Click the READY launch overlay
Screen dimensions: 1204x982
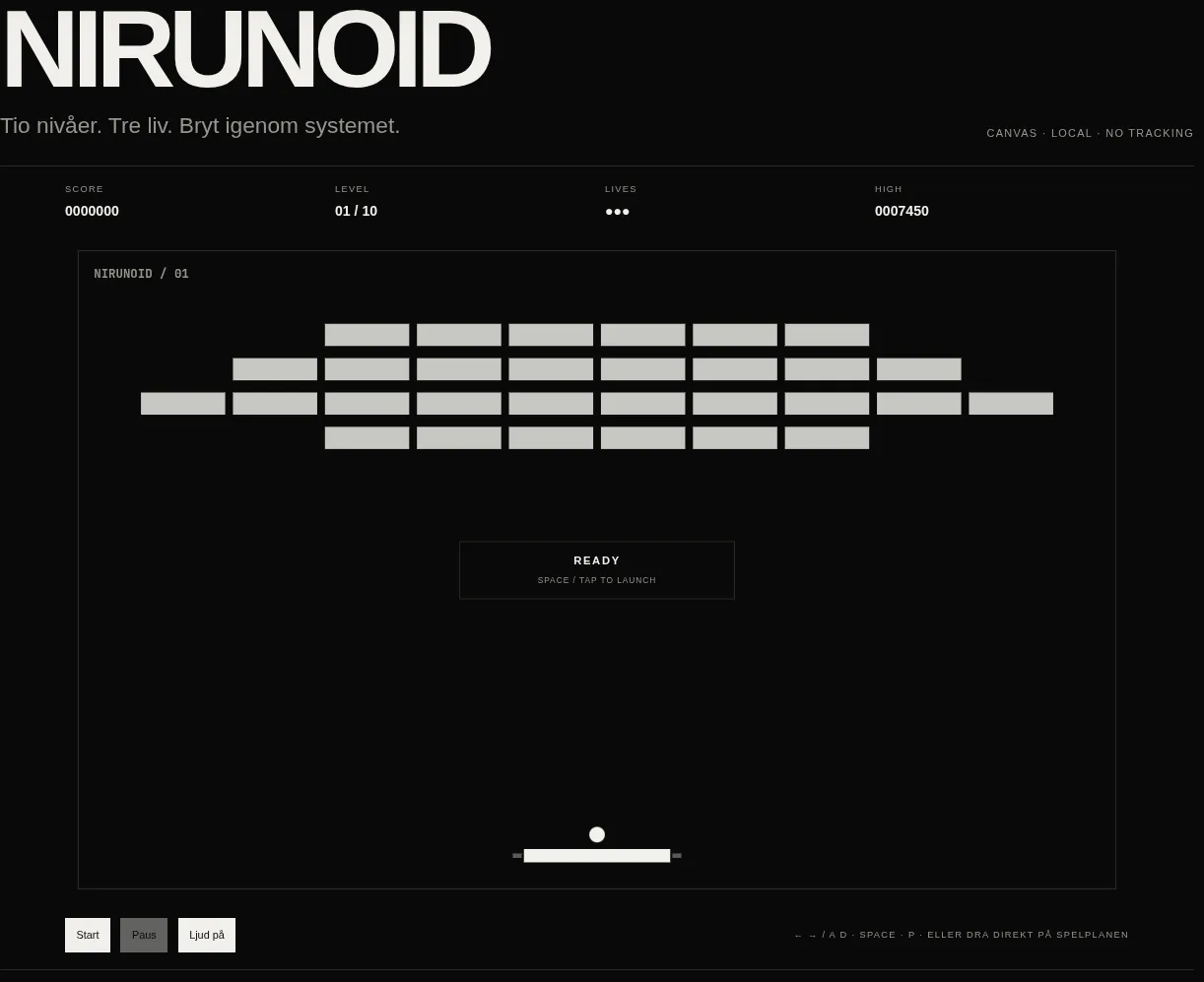[x=597, y=569]
